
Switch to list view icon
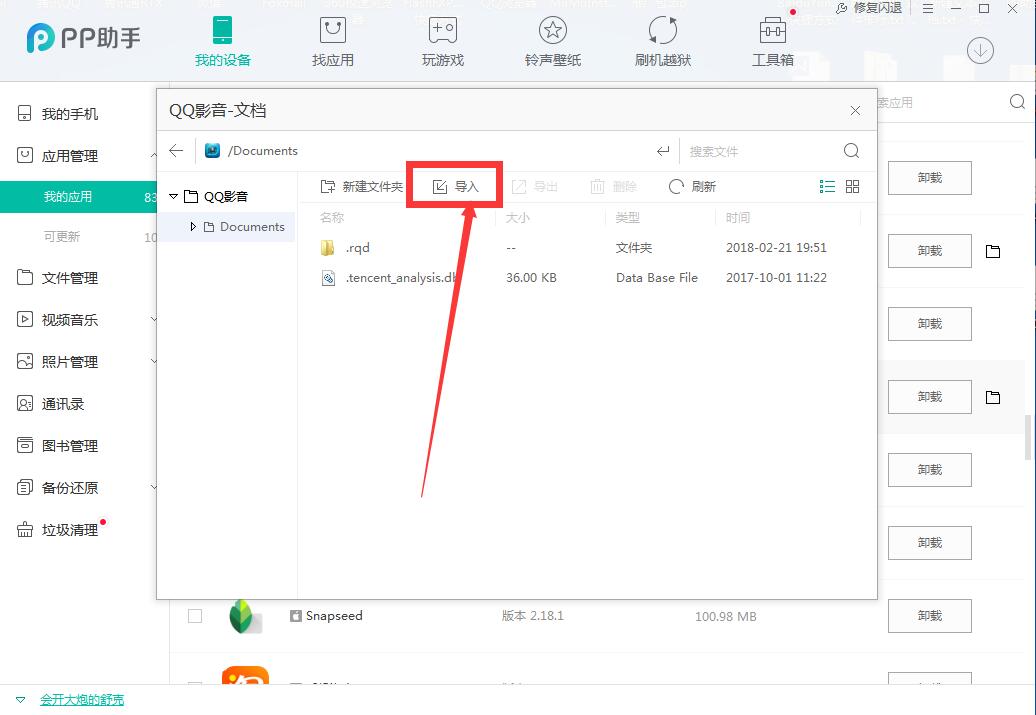[827, 186]
